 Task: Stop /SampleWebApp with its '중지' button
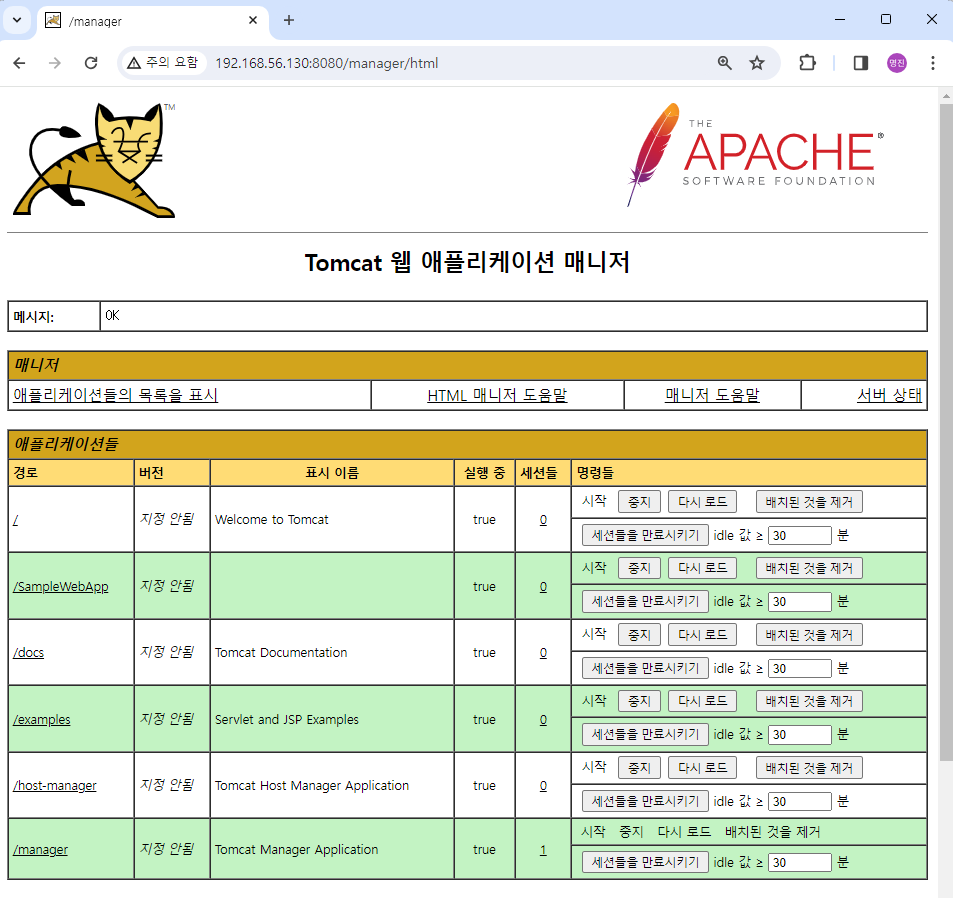639,568
